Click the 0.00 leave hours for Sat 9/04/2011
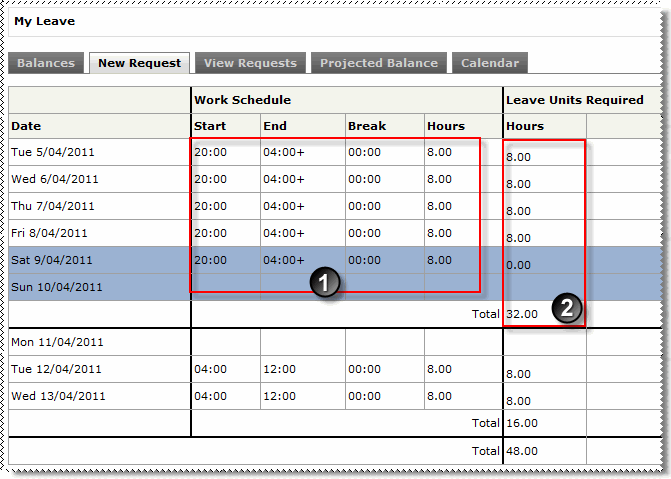This screenshot has height=479, width=671. point(519,265)
